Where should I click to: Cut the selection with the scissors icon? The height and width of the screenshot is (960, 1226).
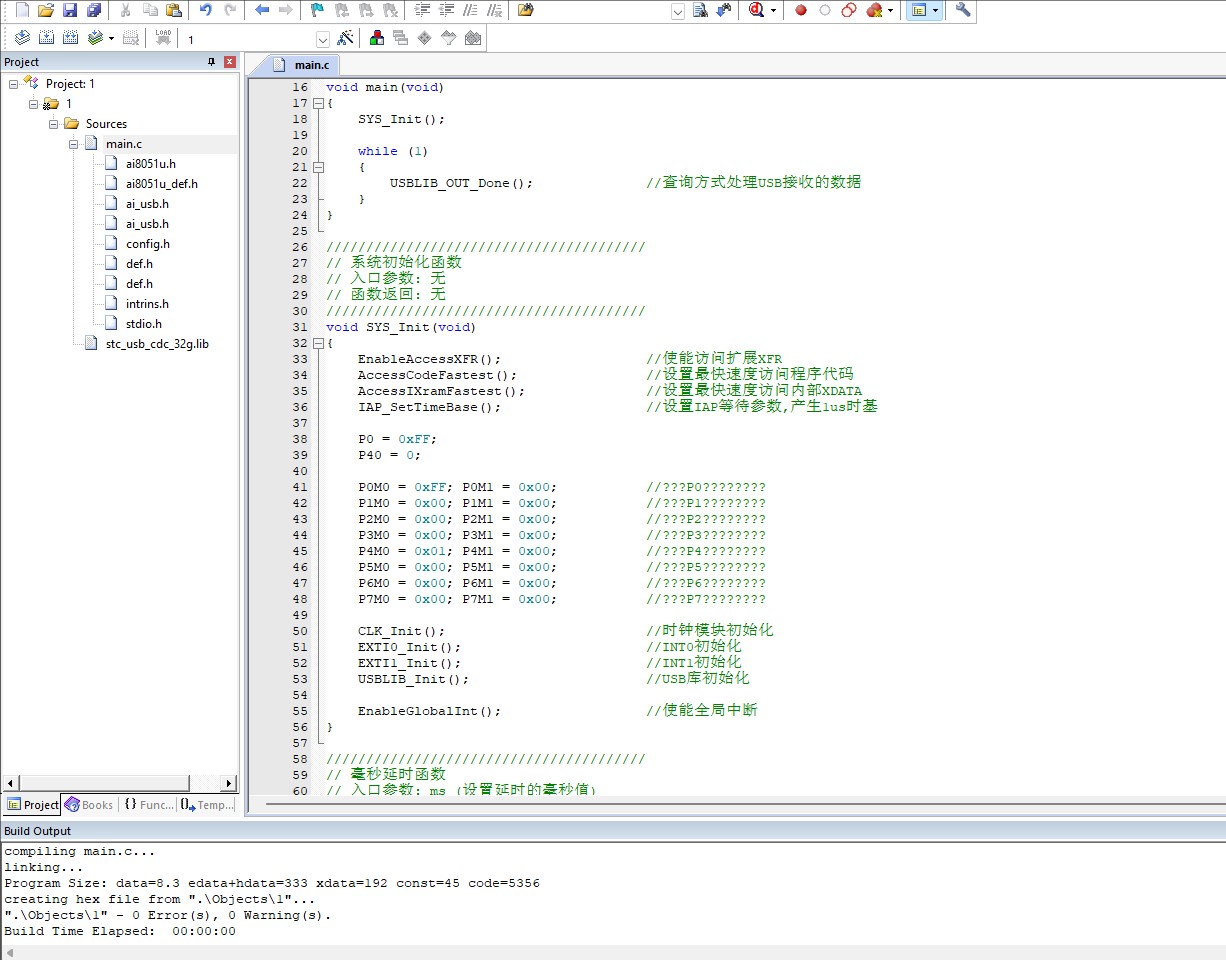125,10
